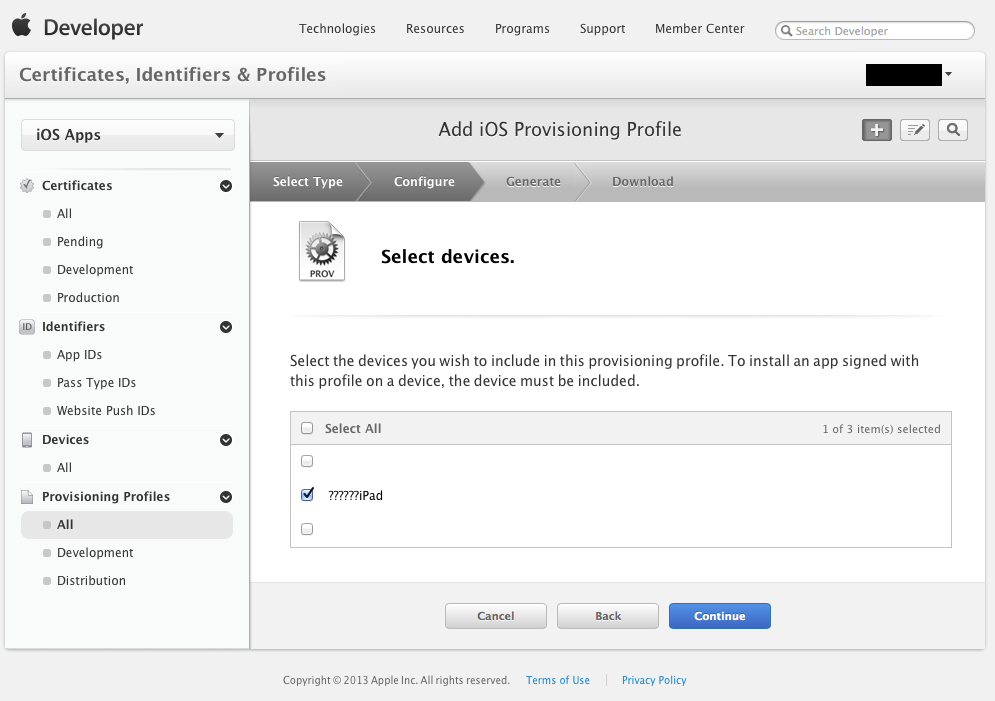Click the ??????iPad device name
The image size is (995, 701).
click(x=355, y=495)
